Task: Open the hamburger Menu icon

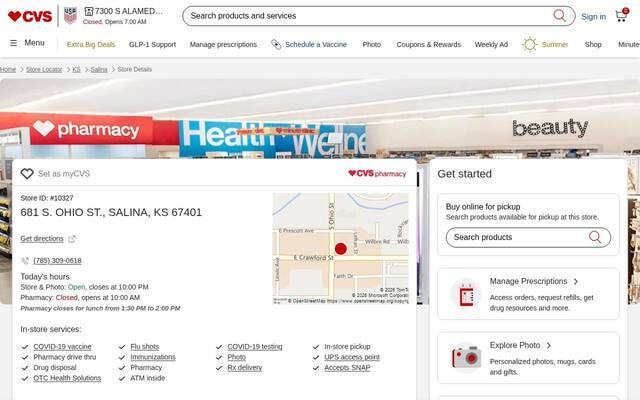Action: (13, 43)
